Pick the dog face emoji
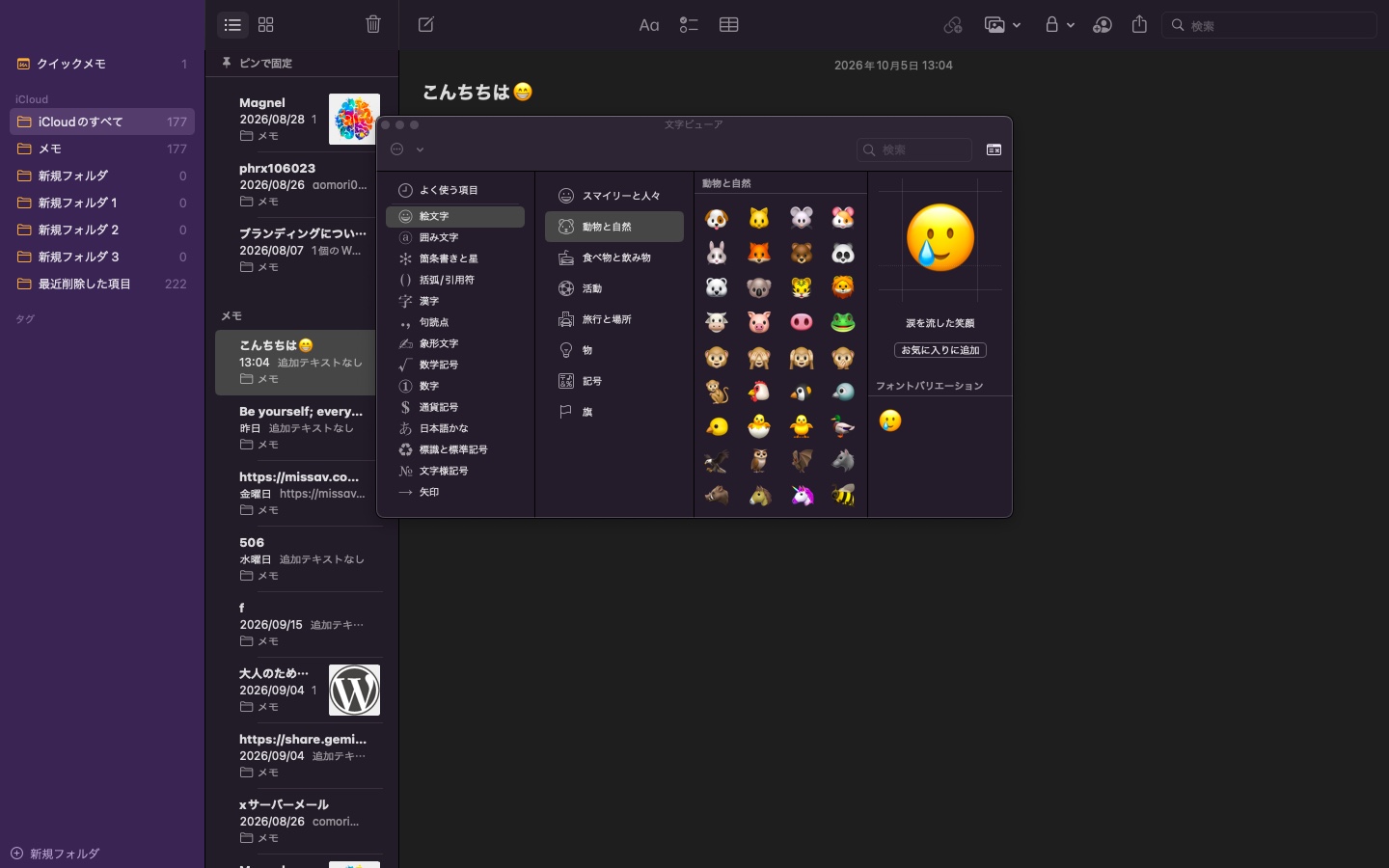The height and width of the screenshot is (868, 1389). 717,219
